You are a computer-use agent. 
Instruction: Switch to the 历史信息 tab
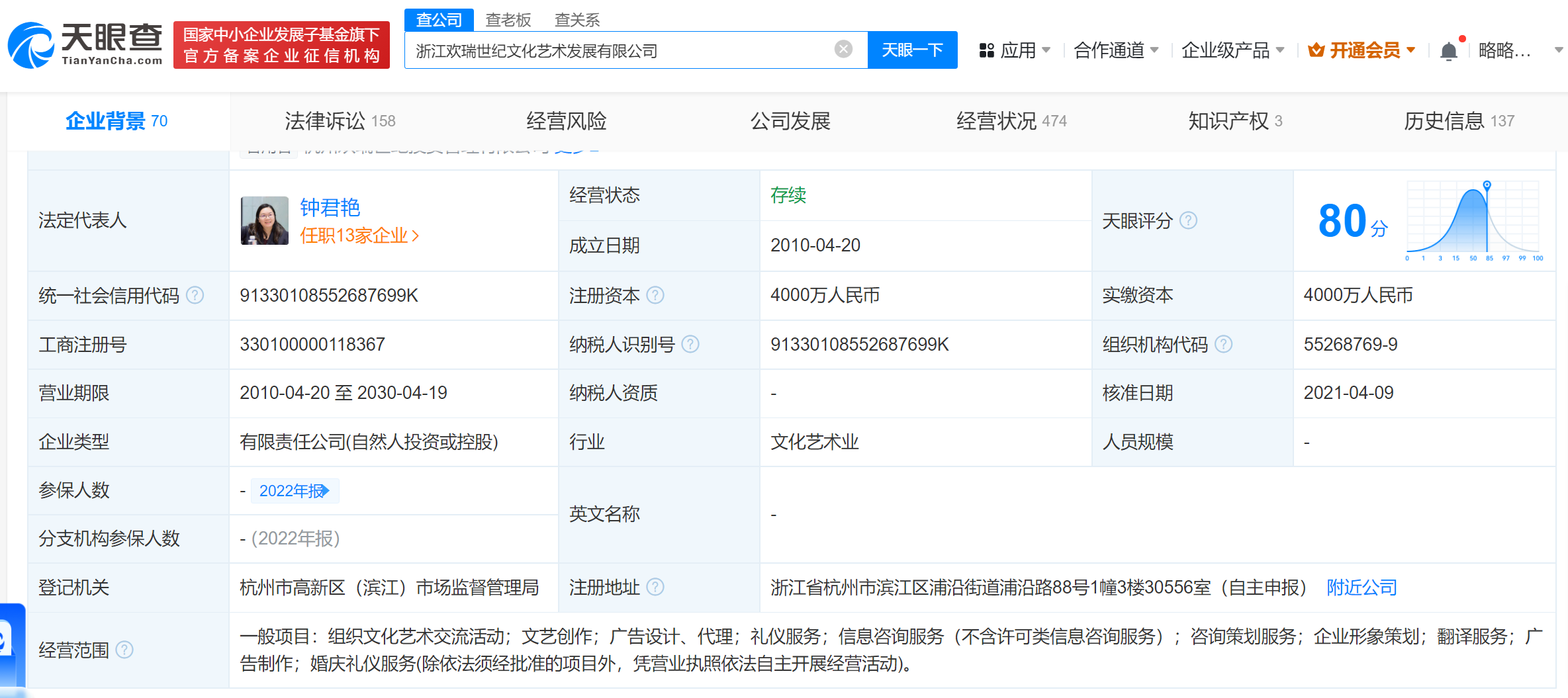click(x=1459, y=121)
